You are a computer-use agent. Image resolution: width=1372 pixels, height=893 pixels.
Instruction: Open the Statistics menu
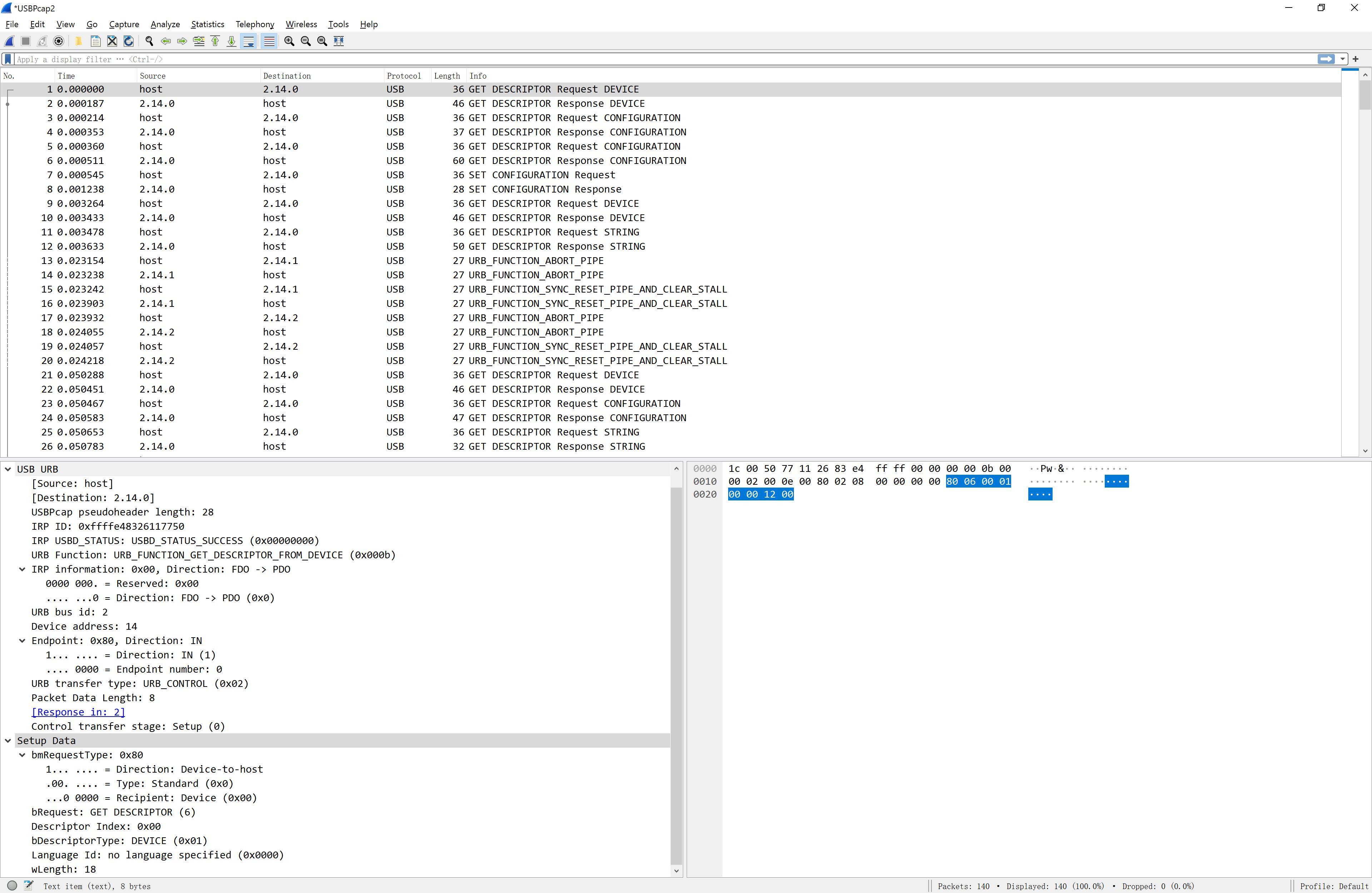[207, 24]
